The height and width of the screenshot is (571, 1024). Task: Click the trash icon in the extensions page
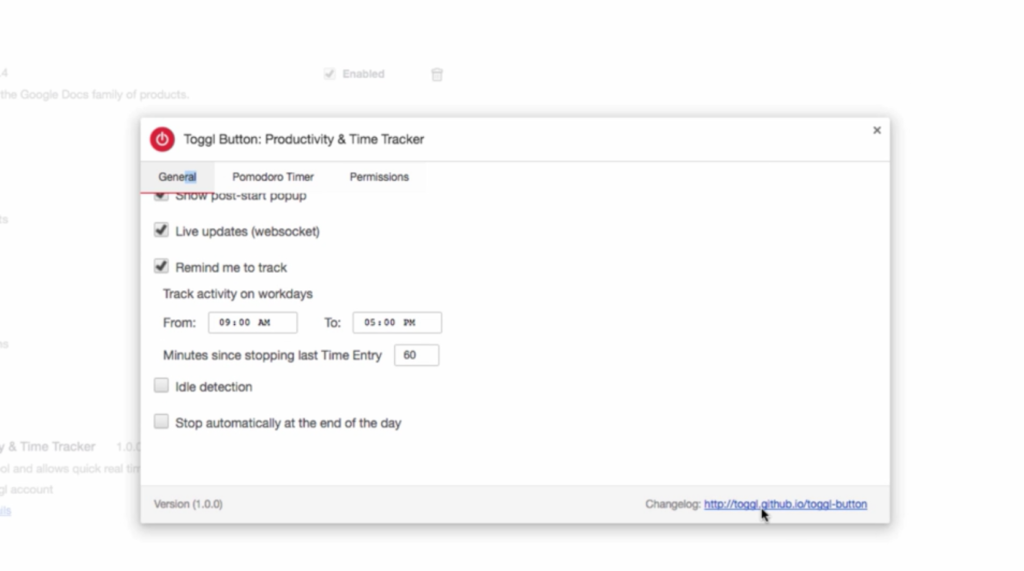pyautogui.click(x=437, y=74)
